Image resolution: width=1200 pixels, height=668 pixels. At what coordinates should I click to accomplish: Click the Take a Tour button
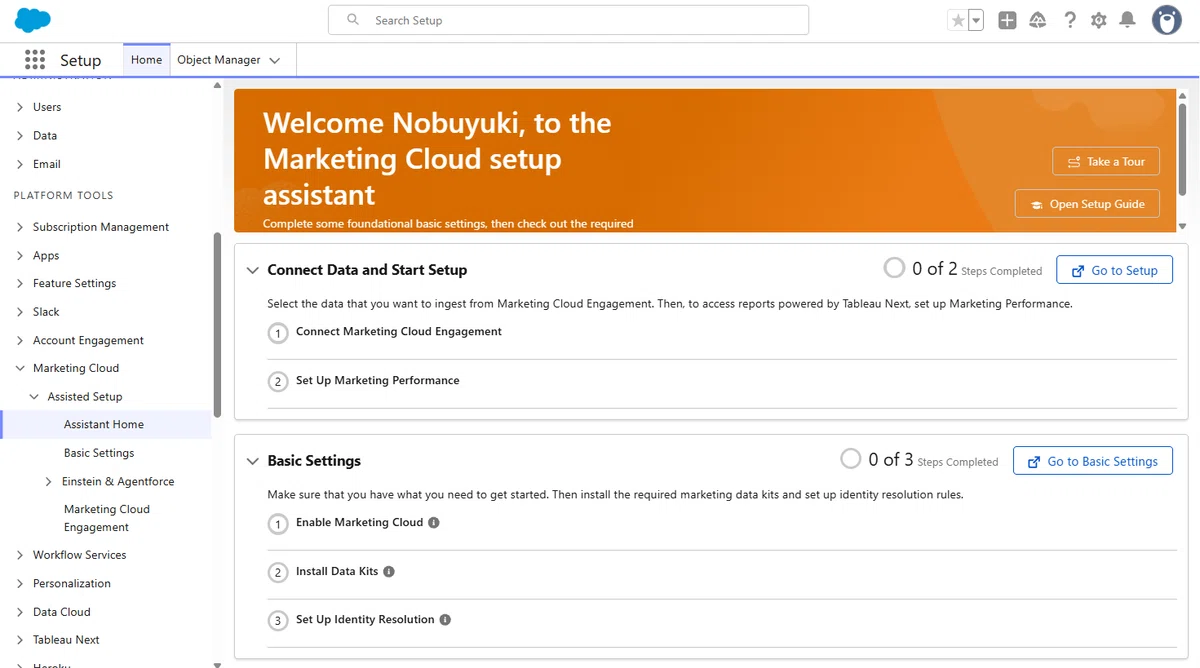1106,161
